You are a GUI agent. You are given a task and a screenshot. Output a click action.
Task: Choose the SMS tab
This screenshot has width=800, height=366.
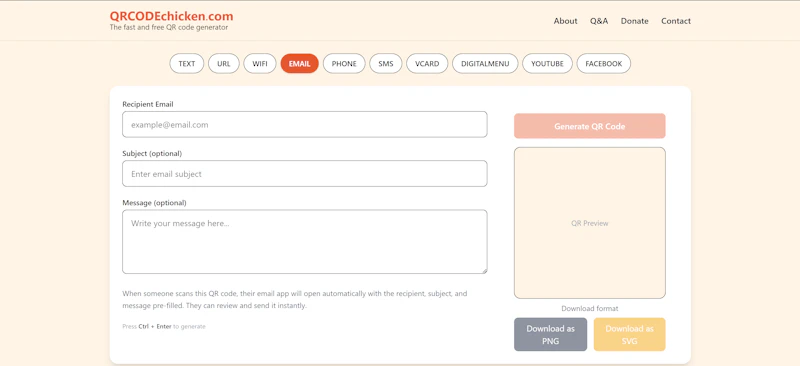[386, 64]
